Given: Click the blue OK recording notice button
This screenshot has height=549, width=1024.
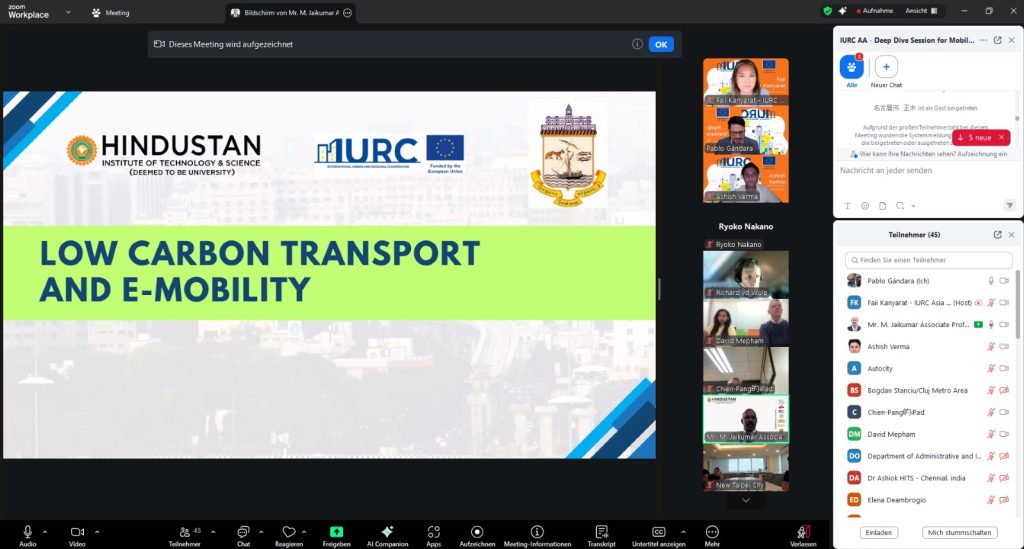Looking at the screenshot, I should (x=661, y=44).
